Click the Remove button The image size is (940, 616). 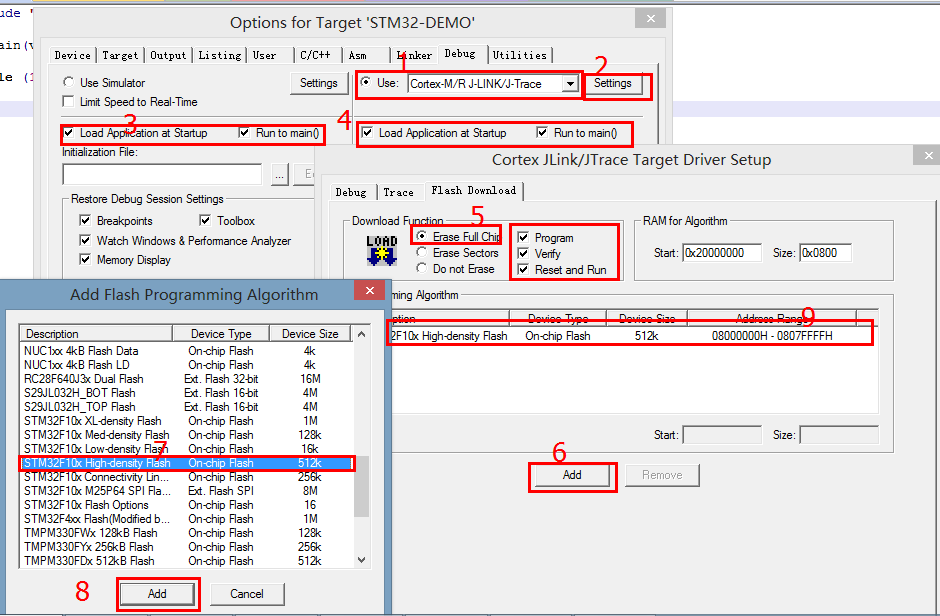(x=662, y=475)
